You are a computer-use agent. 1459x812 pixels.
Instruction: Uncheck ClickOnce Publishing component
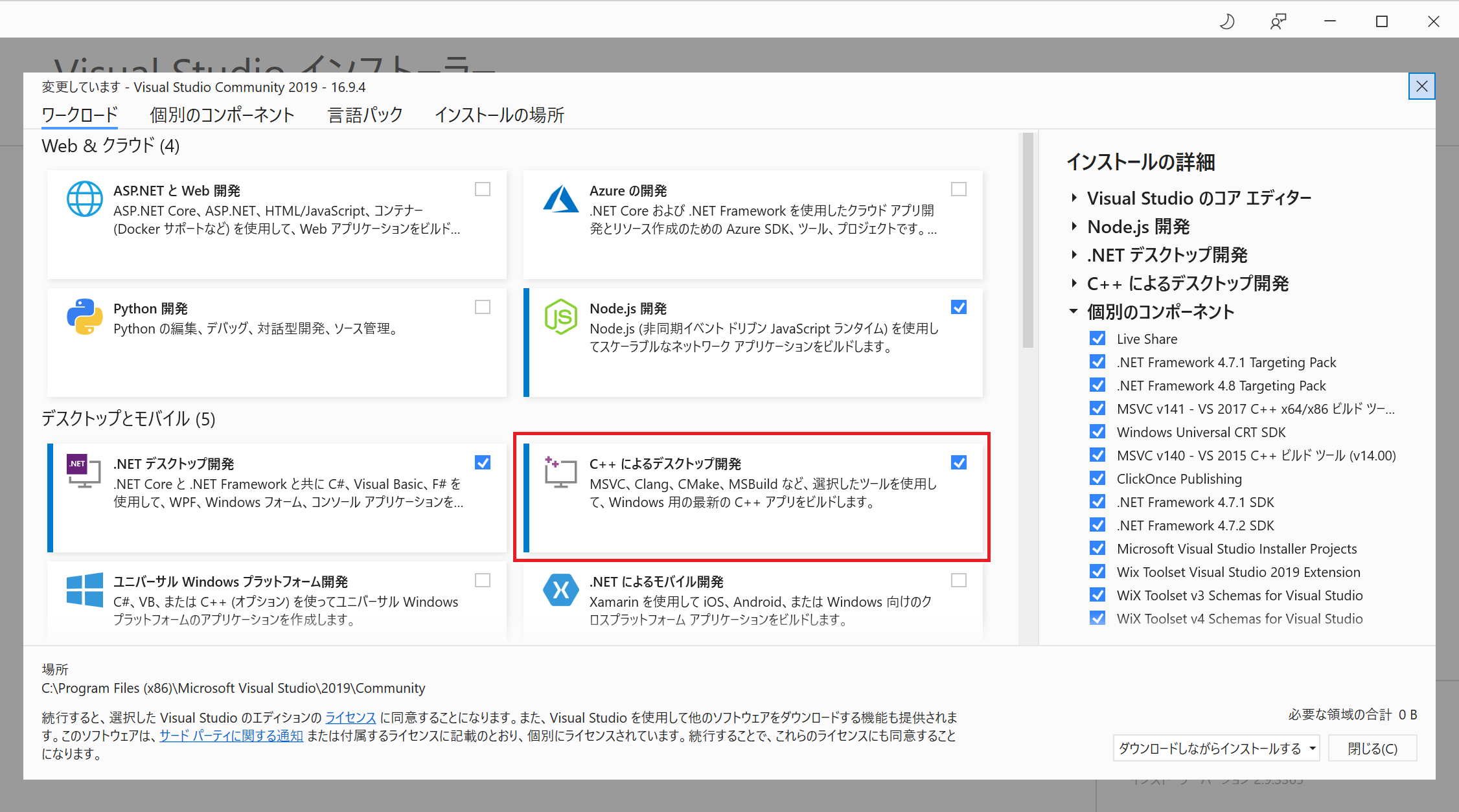(x=1097, y=479)
